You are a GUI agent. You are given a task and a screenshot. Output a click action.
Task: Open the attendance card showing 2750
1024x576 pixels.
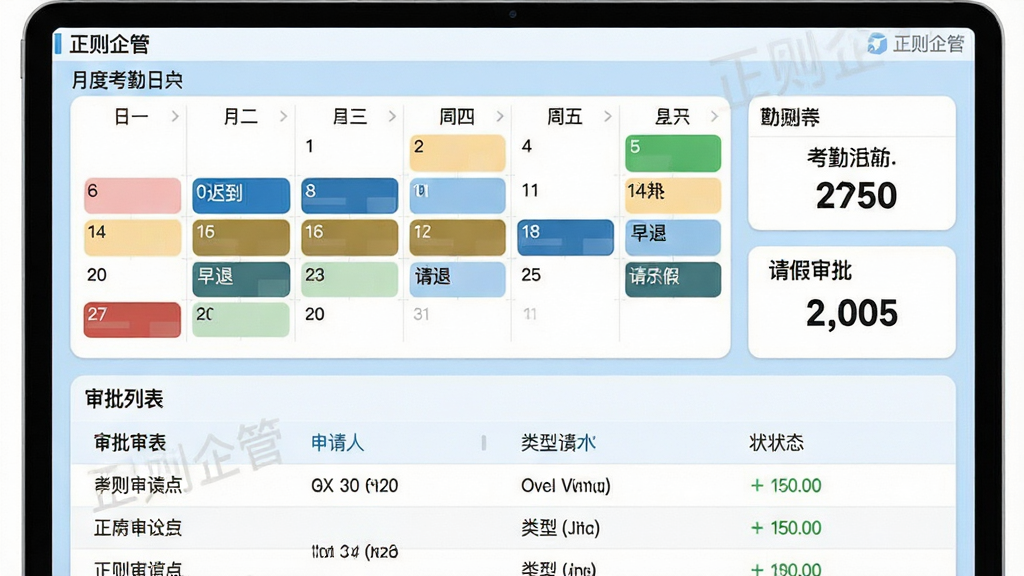point(852,163)
